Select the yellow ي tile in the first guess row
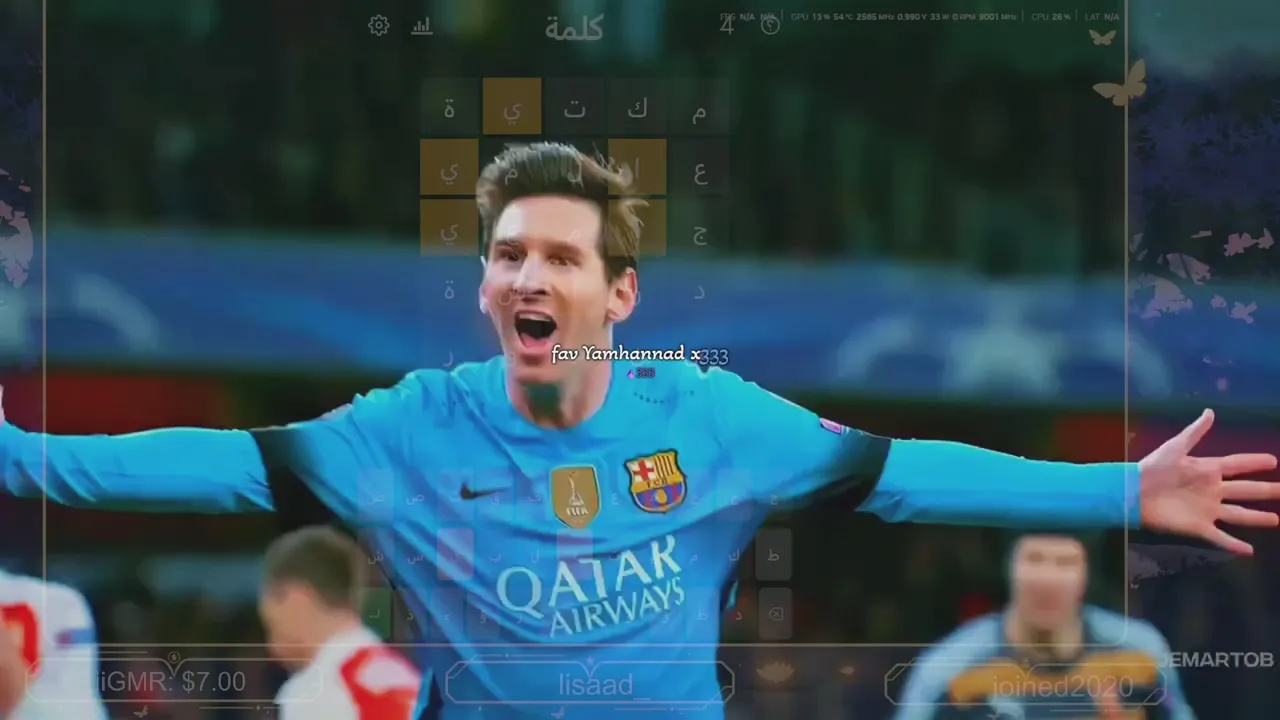Image resolution: width=1280 pixels, height=720 pixels. (512, 107)
